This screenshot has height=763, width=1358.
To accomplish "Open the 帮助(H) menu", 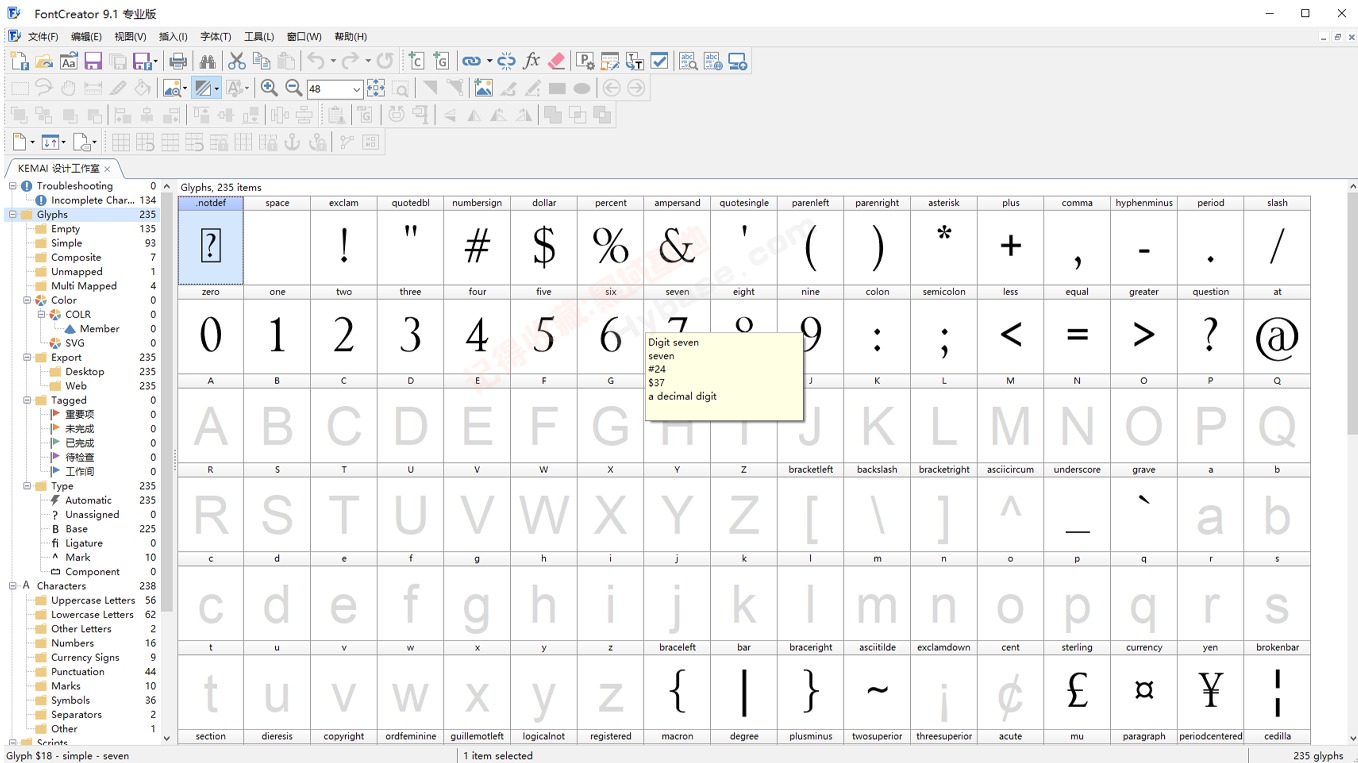I will (349, 36).
